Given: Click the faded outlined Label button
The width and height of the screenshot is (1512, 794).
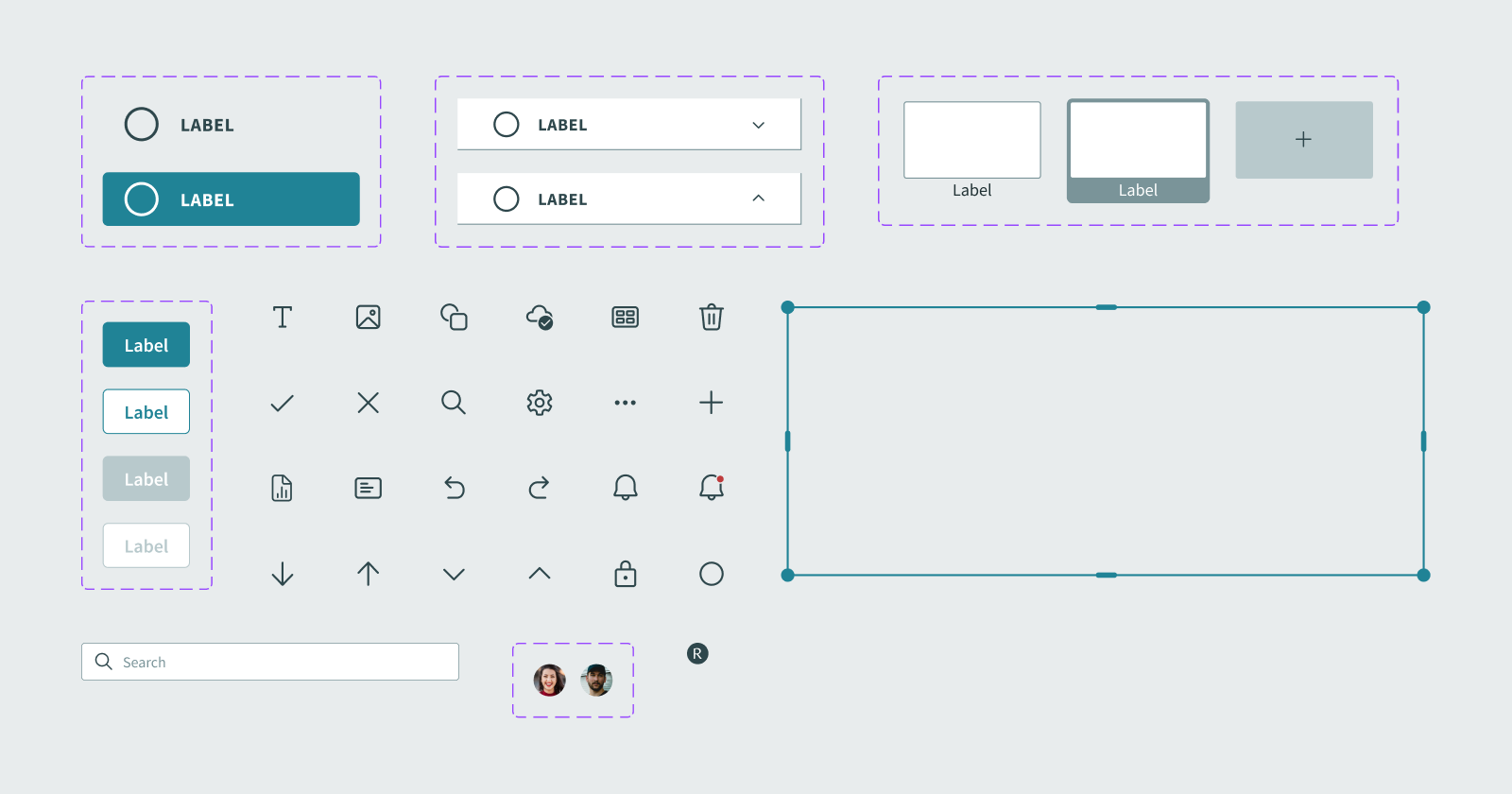Looking at the screenshot, I should (146, 546).
